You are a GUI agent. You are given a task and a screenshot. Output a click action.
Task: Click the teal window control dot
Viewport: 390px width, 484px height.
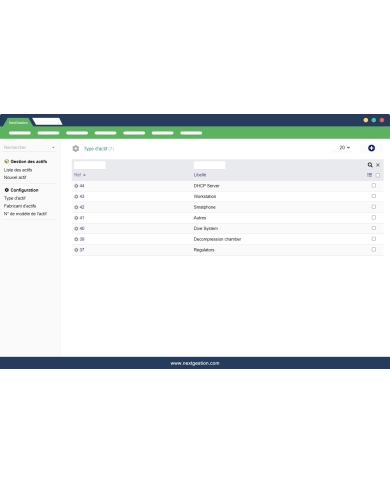pyautogui.click(x=374, y=120)
